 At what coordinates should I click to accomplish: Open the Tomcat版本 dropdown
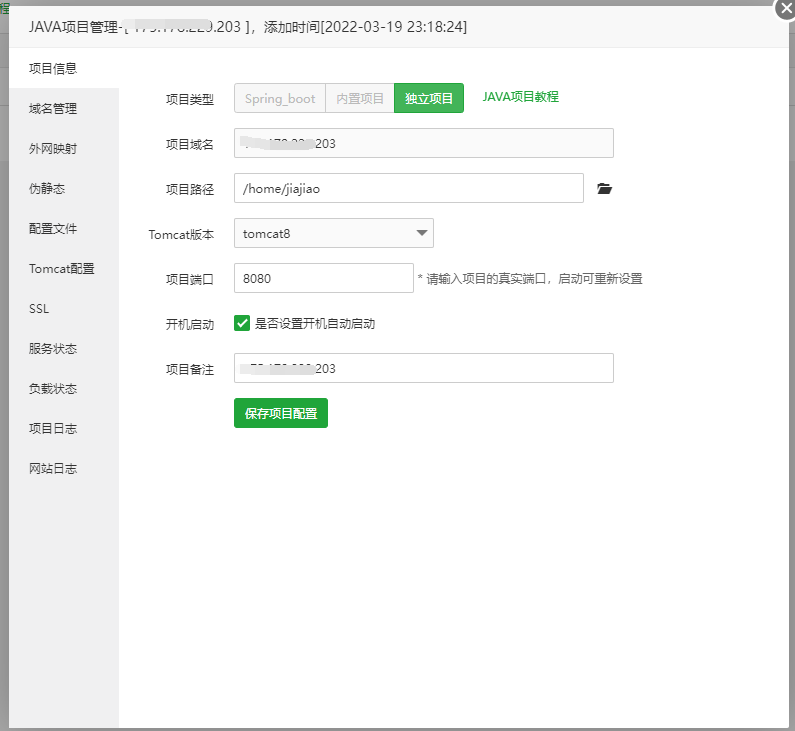334,233
